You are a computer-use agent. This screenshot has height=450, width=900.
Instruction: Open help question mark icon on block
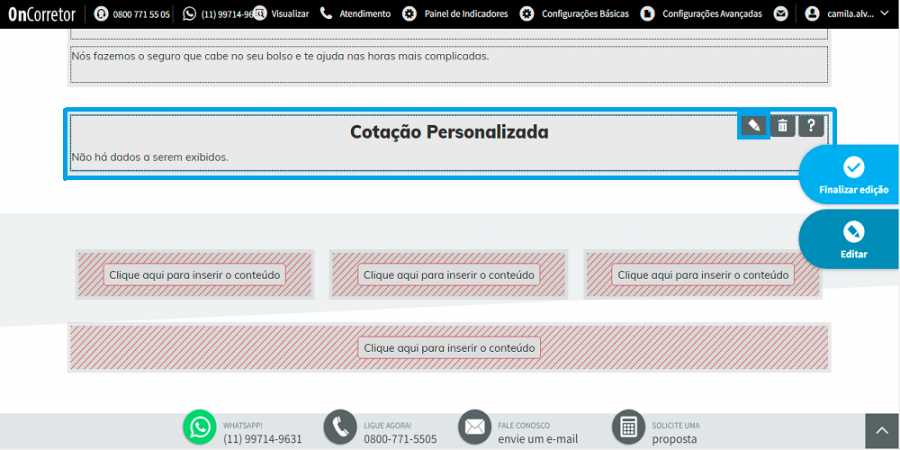tap(811, 125)
